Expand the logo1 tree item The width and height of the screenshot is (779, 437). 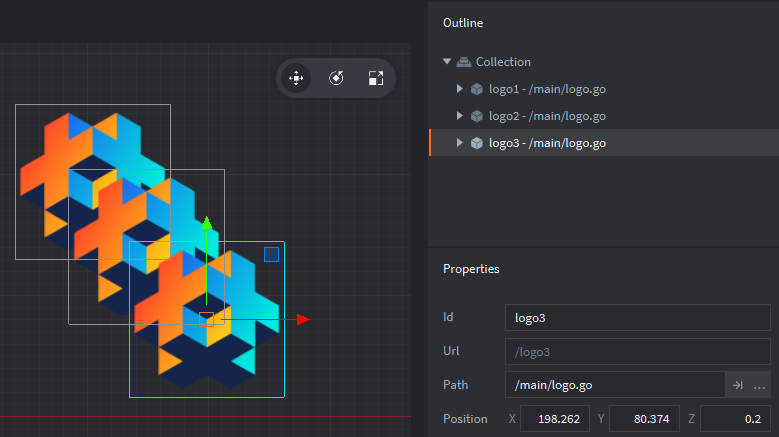460,89
